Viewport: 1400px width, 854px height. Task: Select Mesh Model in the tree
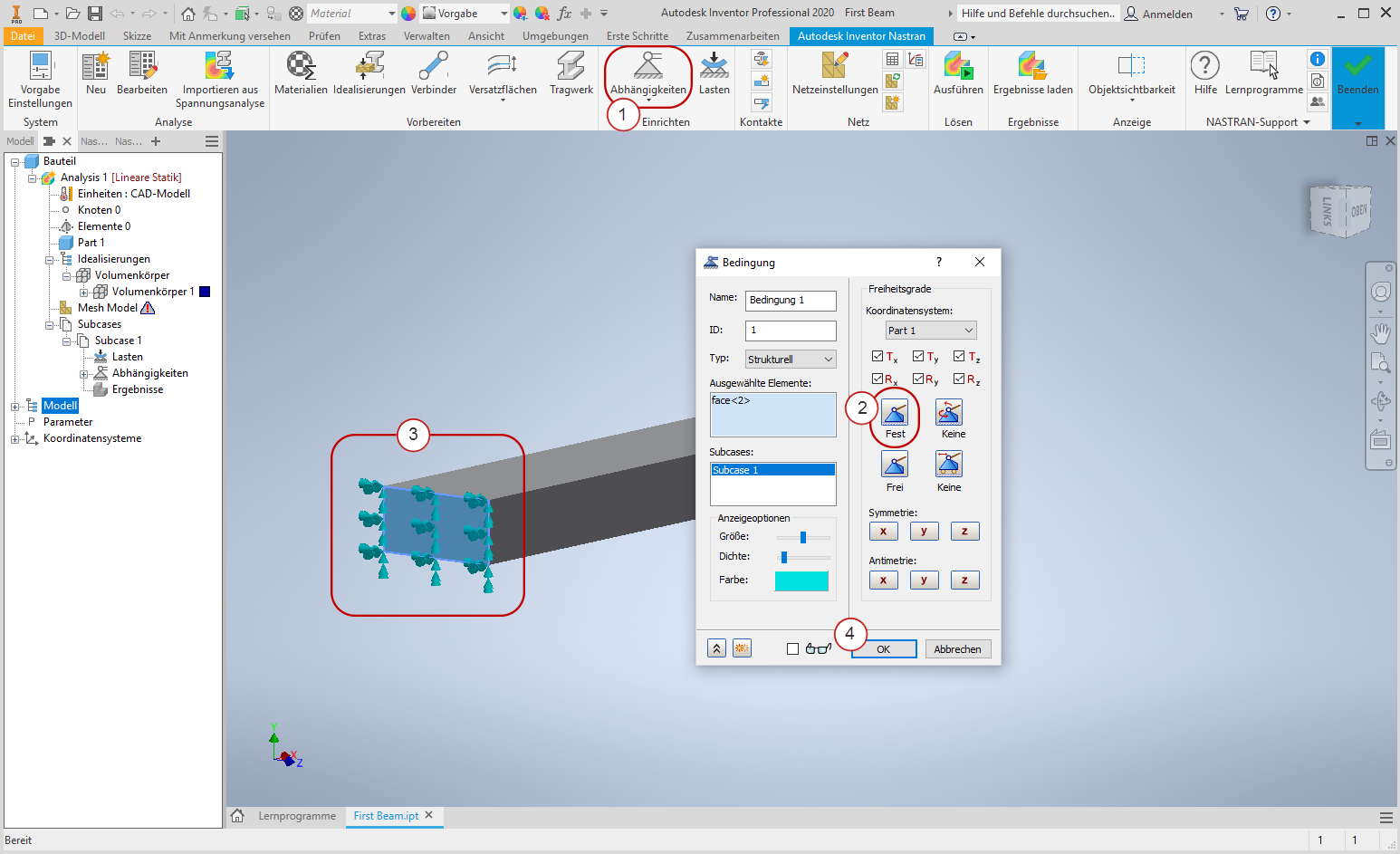(x=108, y=308)
